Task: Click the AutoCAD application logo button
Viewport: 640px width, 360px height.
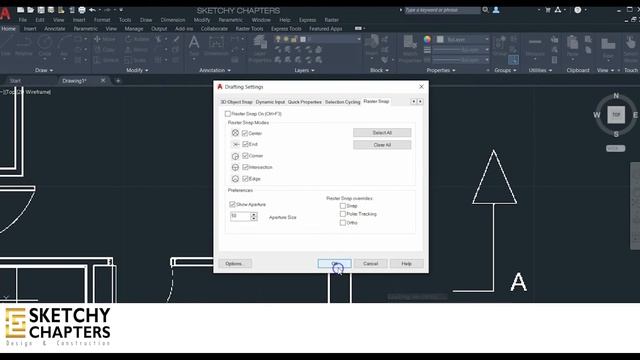Action: pos(4,13)
